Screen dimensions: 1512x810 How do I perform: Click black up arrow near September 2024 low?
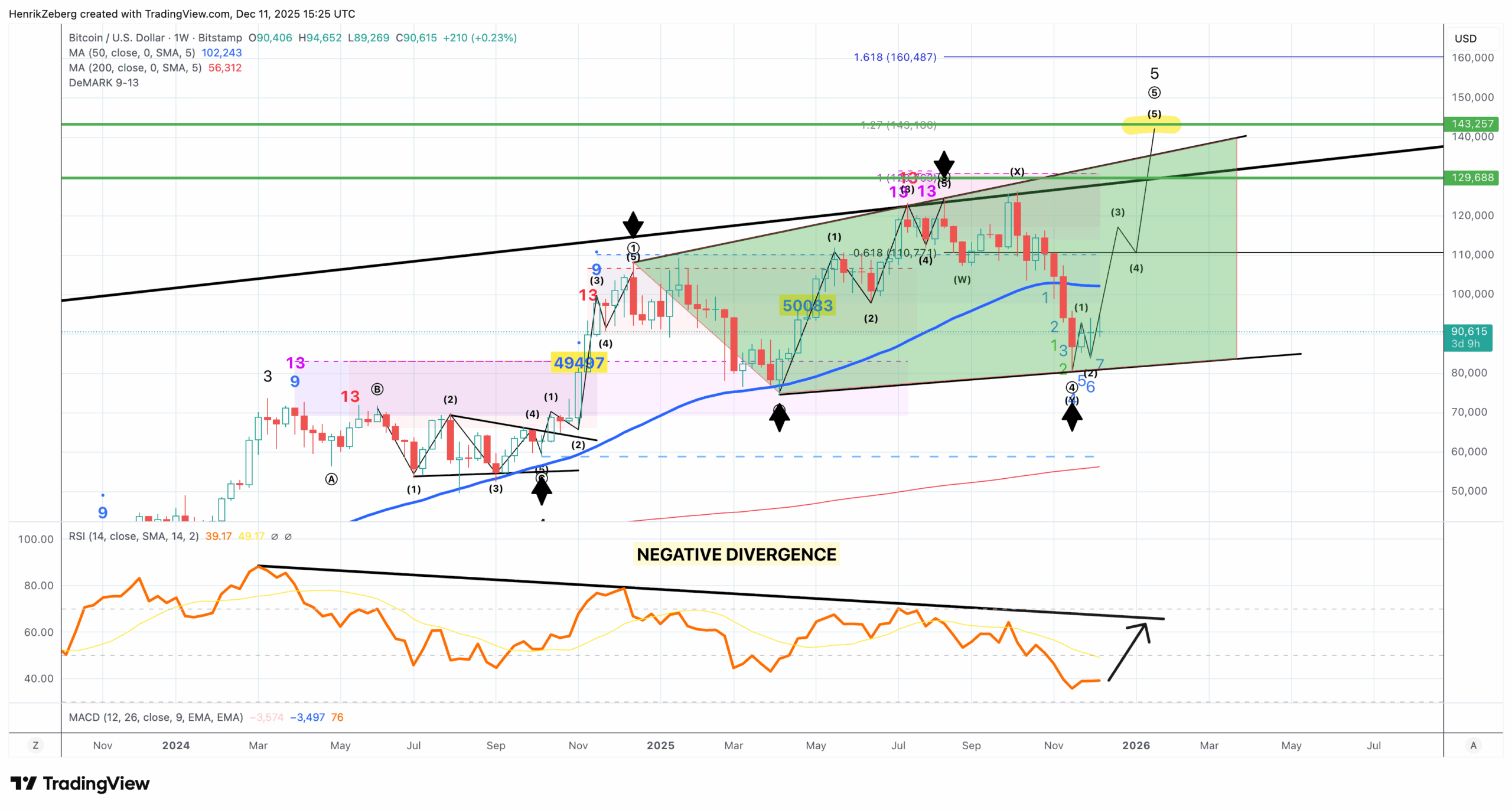coord(541,491)
